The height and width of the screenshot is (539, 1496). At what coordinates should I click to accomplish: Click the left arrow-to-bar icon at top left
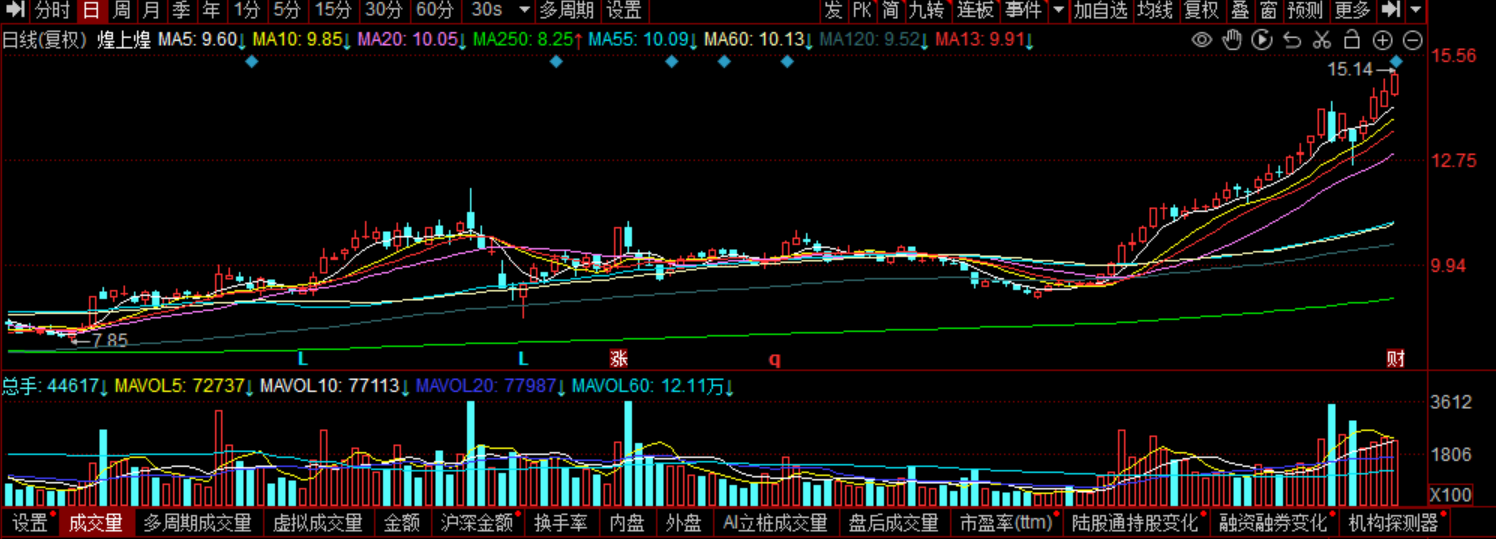pyautogui.click(x=15, y=11)
